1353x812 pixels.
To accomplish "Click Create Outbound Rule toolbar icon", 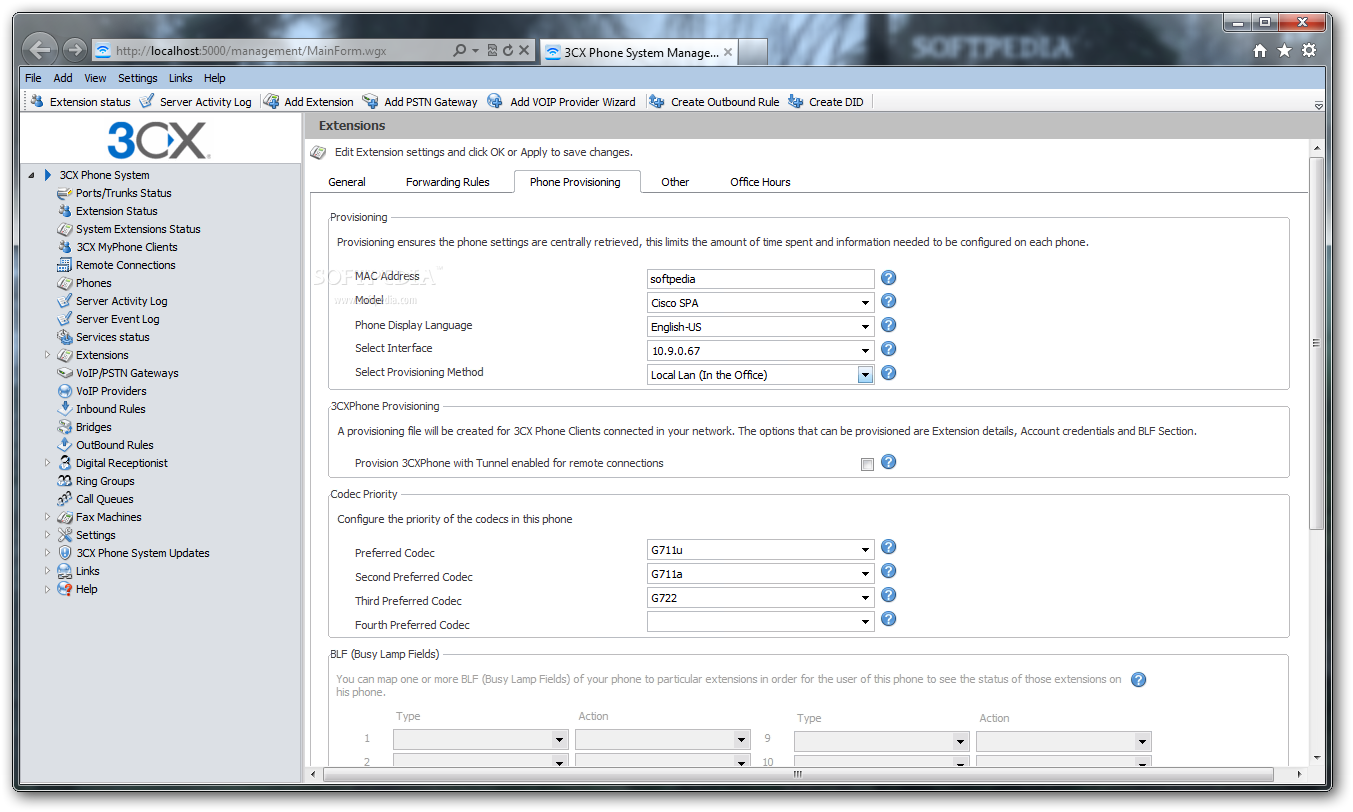I will (657, 101).
